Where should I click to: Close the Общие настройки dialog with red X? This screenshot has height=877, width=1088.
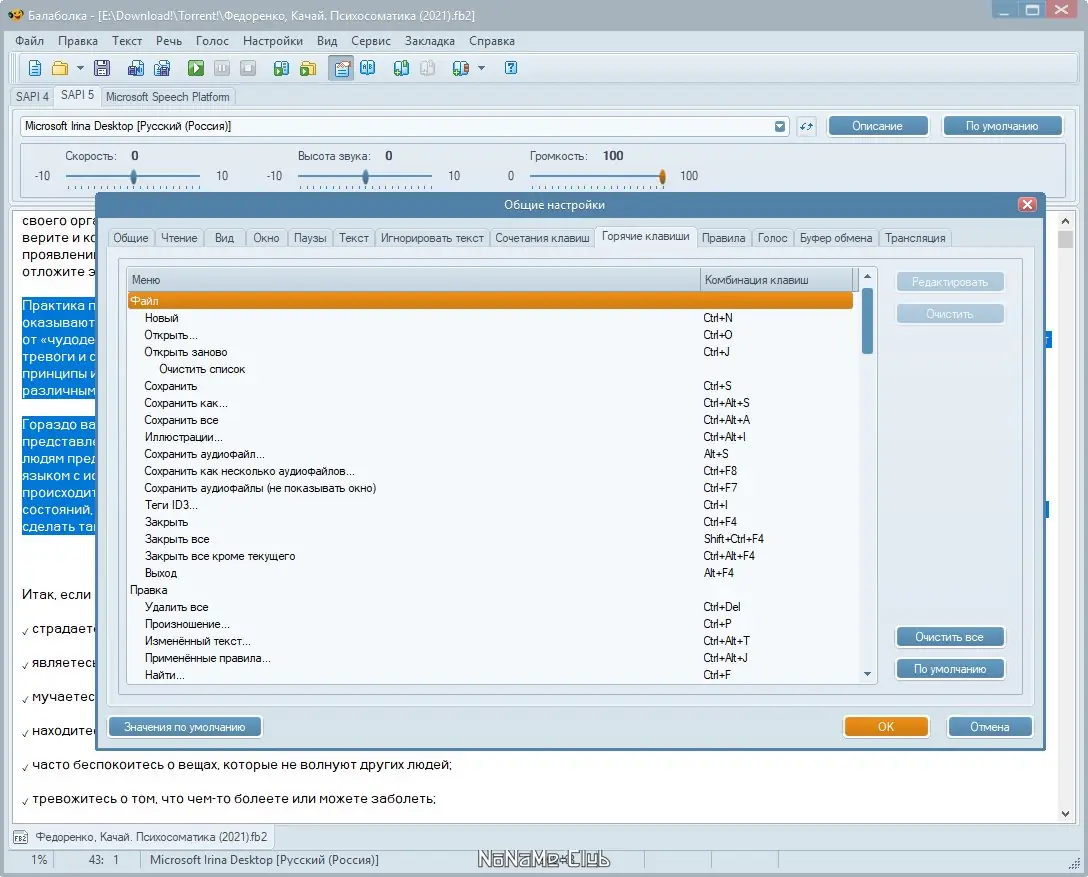click(x=1027, y=204)
